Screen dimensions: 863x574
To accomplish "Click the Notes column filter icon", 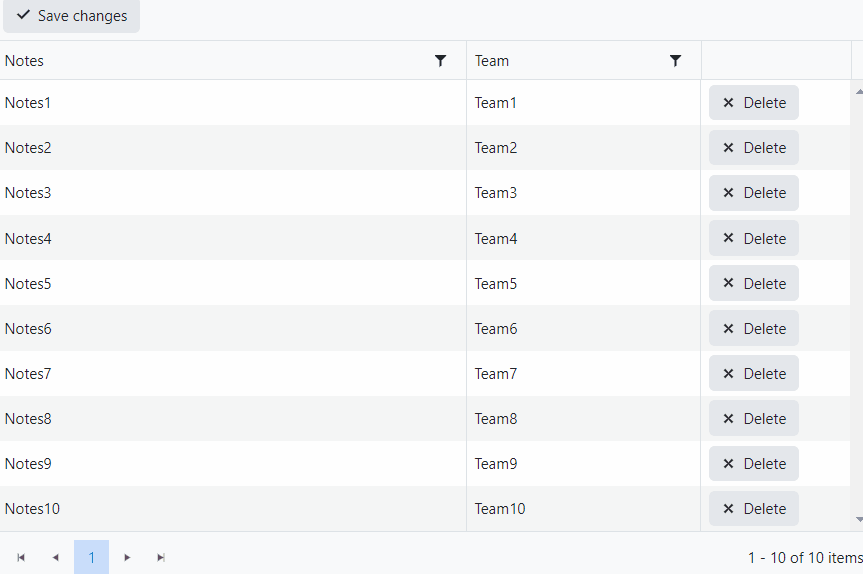I will point(440,61).
